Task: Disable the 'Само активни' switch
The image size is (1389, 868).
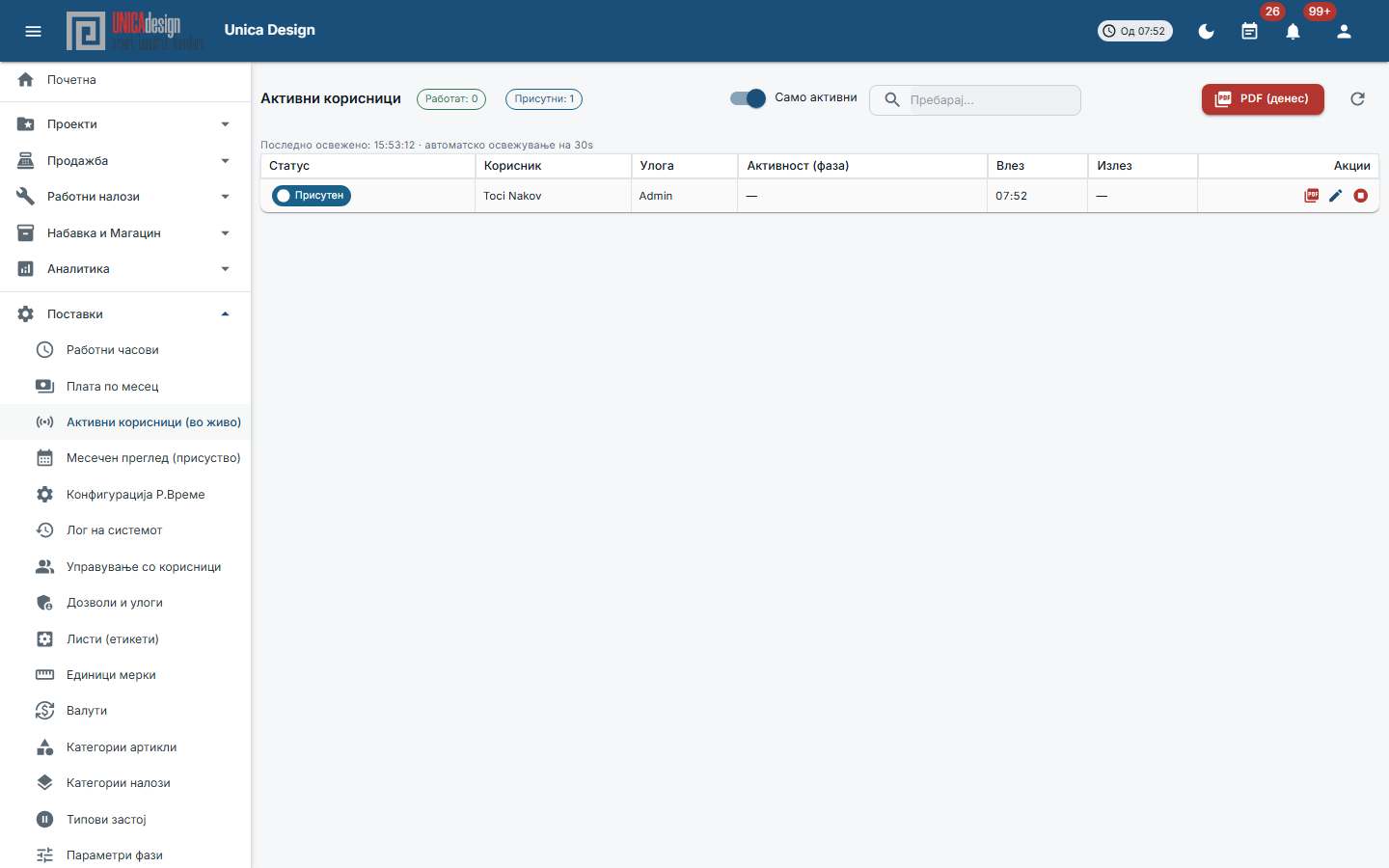Action: click(748, 98)
